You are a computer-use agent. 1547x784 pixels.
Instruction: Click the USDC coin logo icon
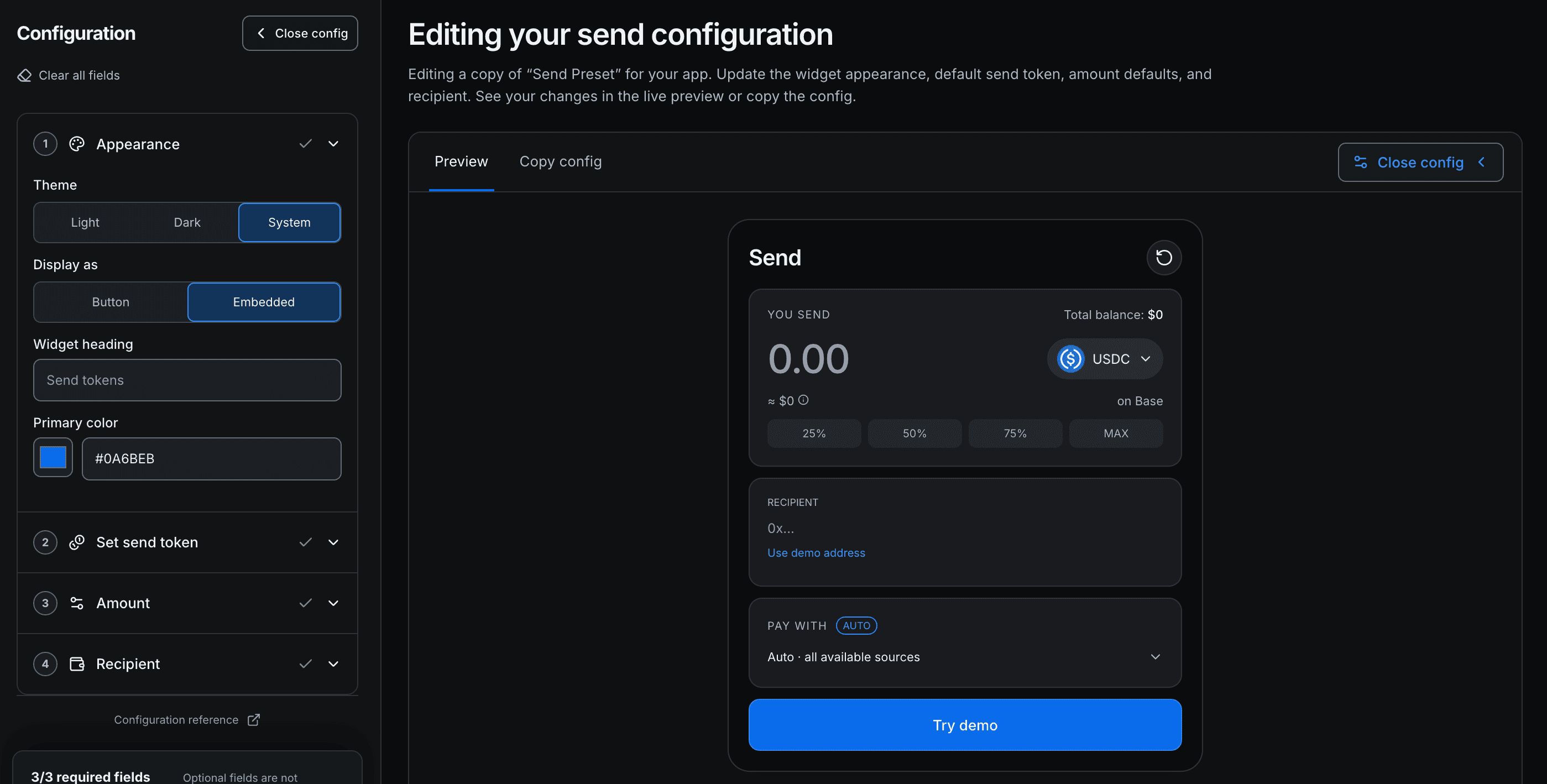tap(1070, 359)
